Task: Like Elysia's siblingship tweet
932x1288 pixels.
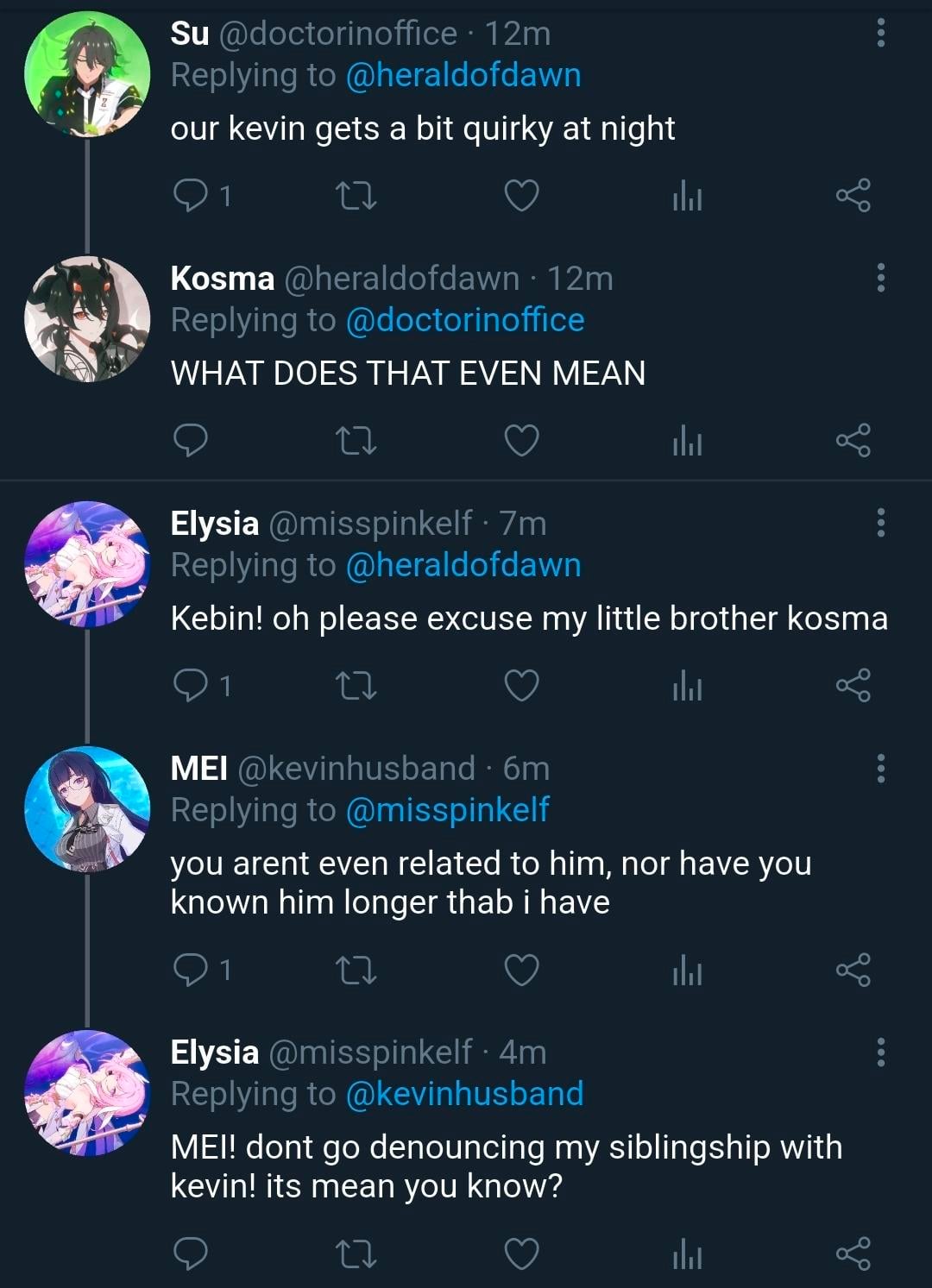Action: [521, 1253]
